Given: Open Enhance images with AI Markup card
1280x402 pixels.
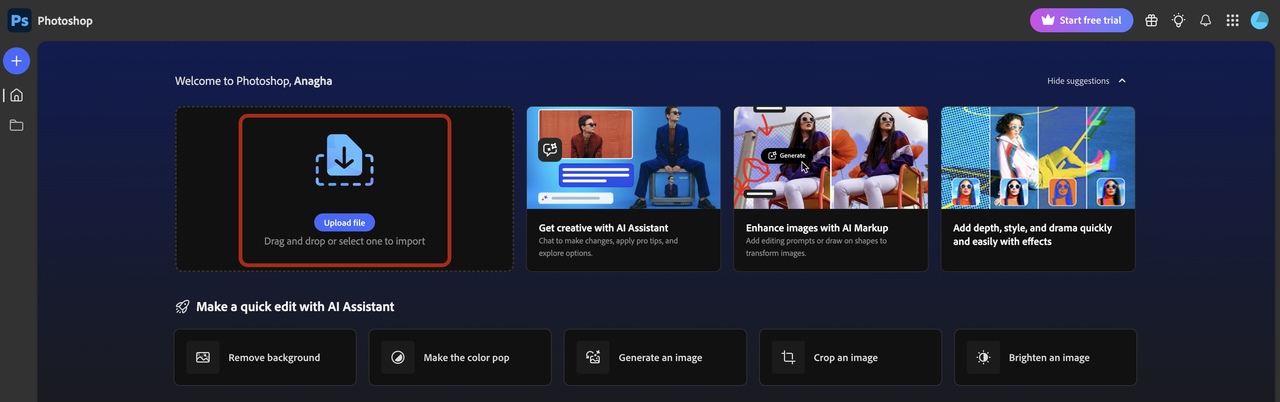Looking at the screenshot, I should [830, 189].
